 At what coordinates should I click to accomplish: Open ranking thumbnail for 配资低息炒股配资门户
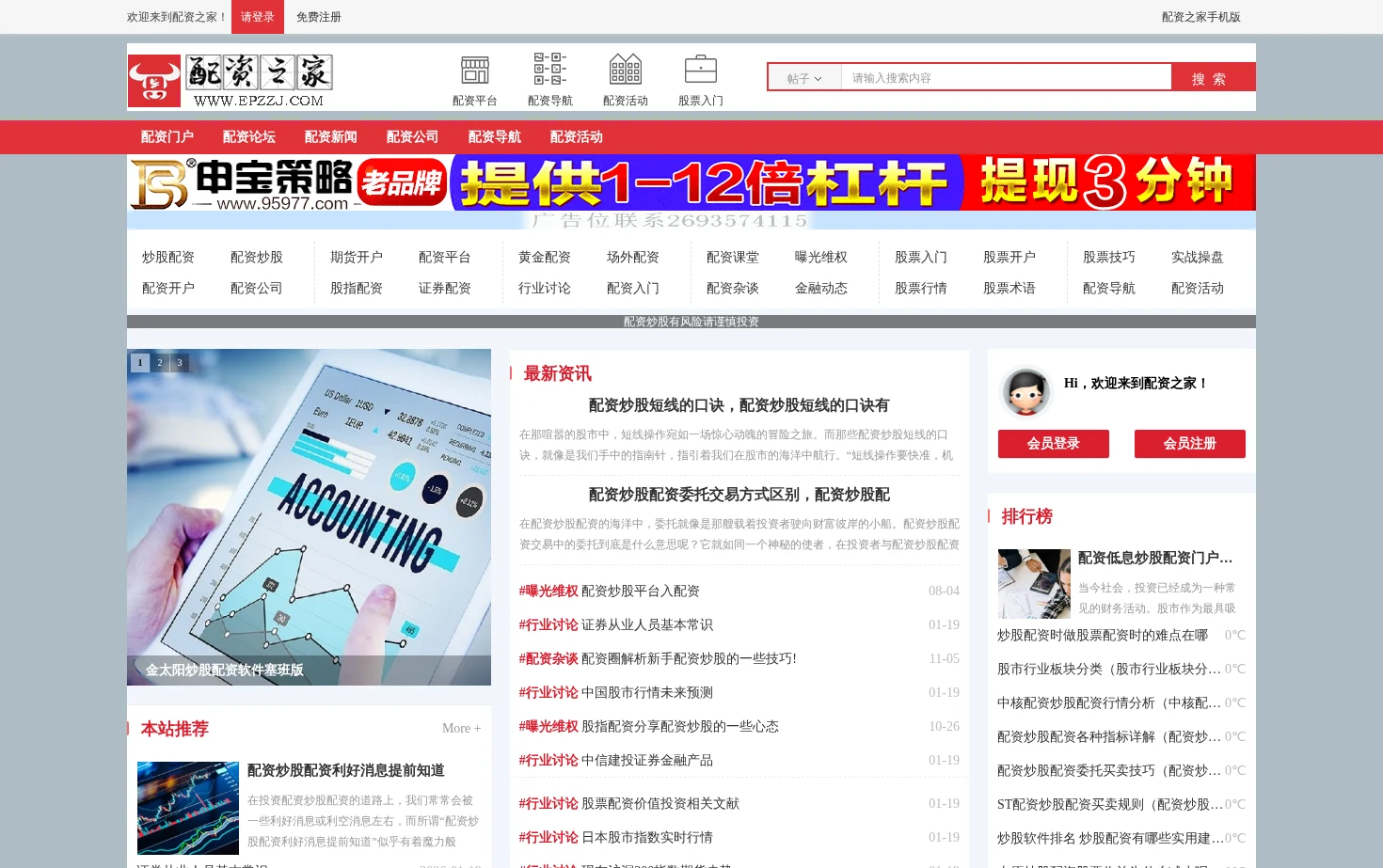pyautogui.click(x=1034, y=584)
